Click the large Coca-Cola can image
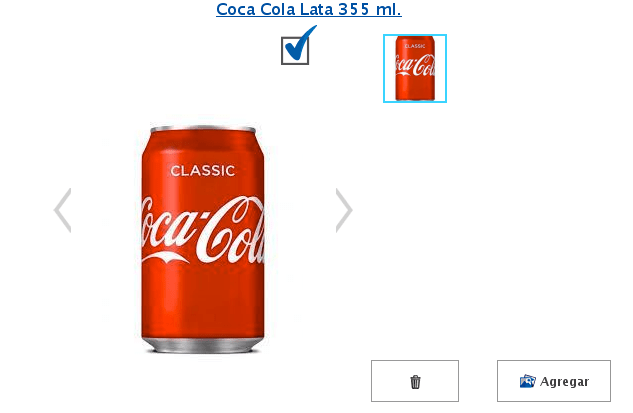The height and width of the screenshot is (413, 633). [x=203, y=239]
